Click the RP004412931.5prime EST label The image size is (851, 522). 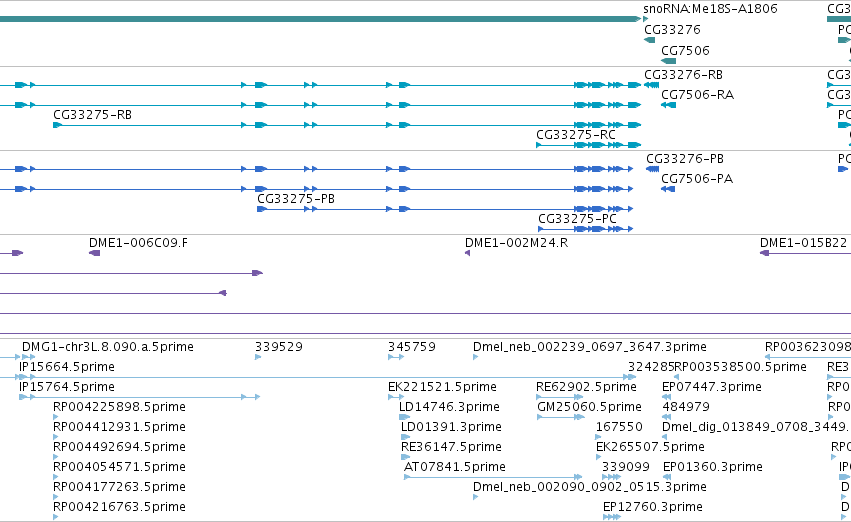(x=119, y=428)
